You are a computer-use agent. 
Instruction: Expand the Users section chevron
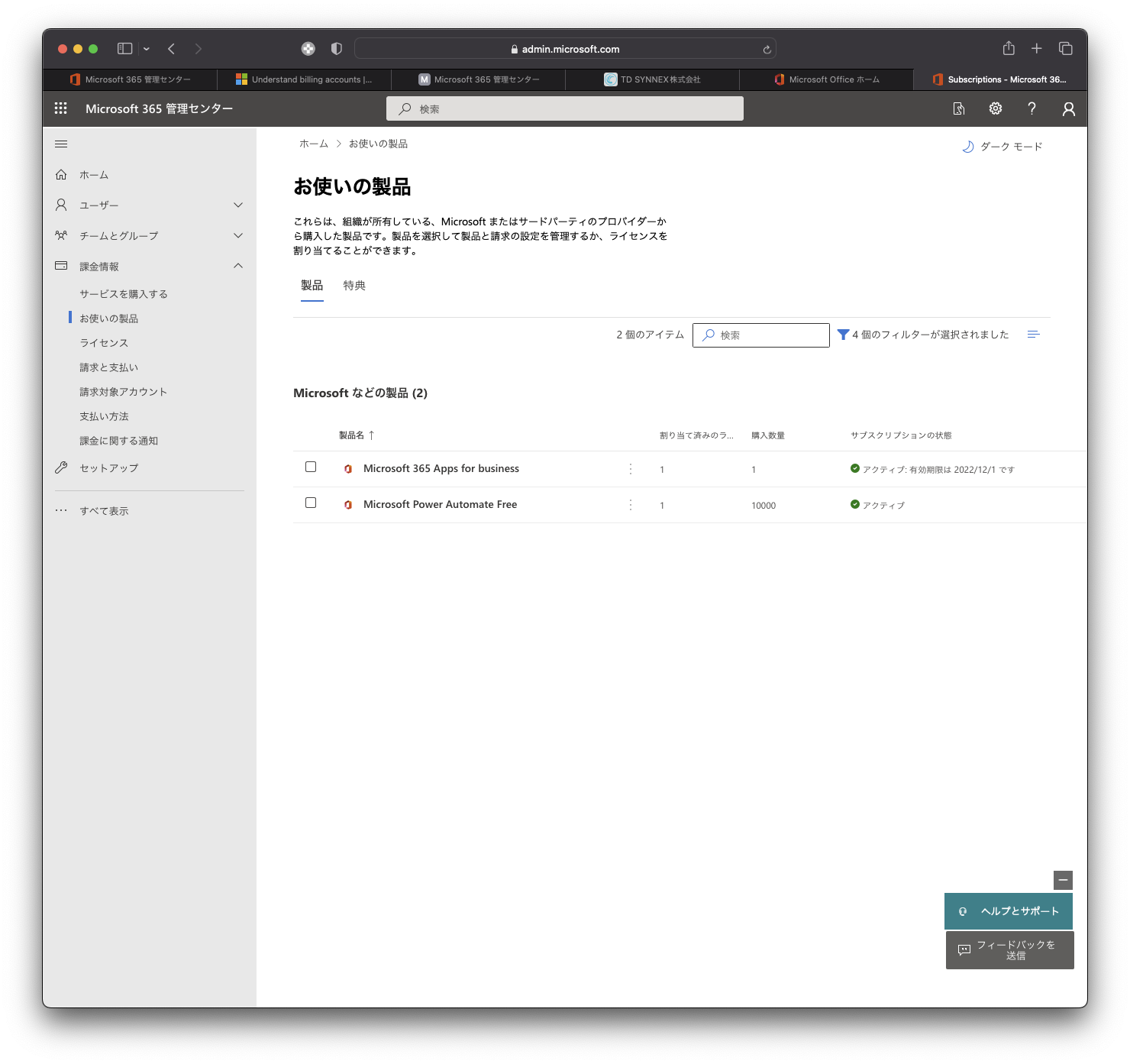point(238,205)
